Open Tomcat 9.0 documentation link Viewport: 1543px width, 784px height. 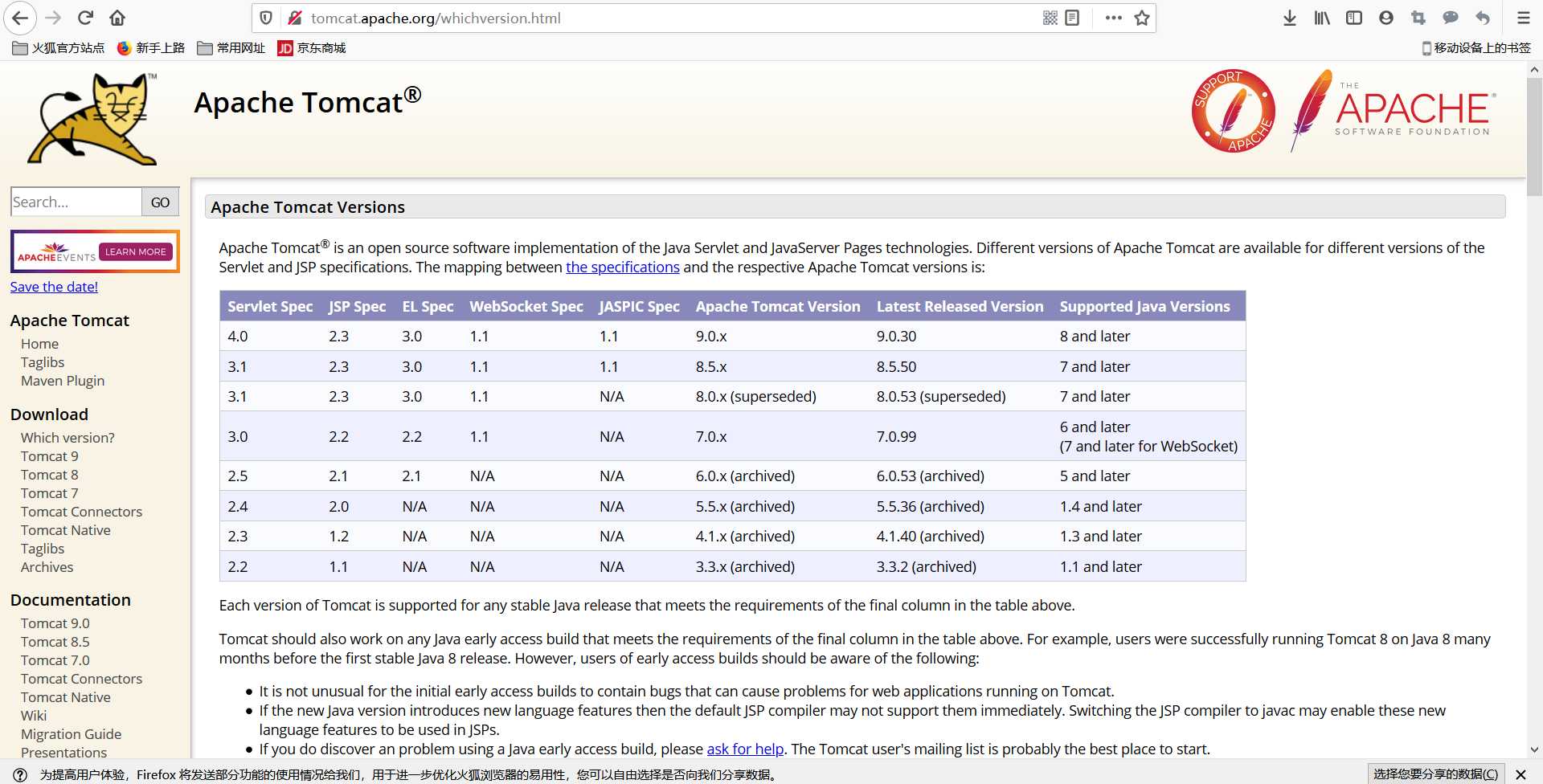[x=55, y=623]
